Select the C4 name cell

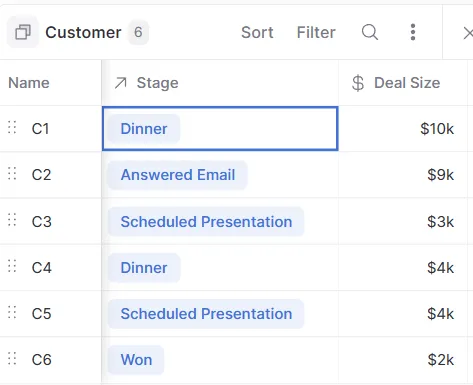coord(51,267)
